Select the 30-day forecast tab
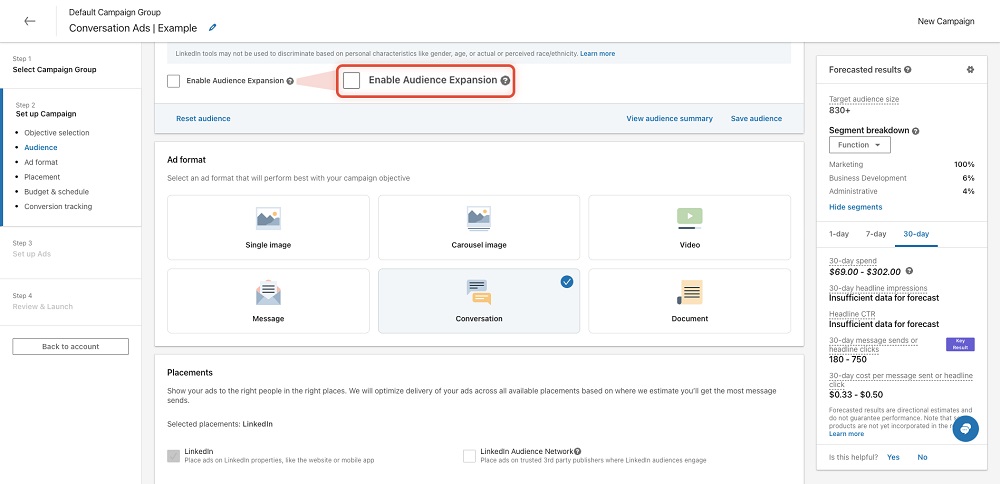Screen dimensions: 1000x484 coord(916,234)
